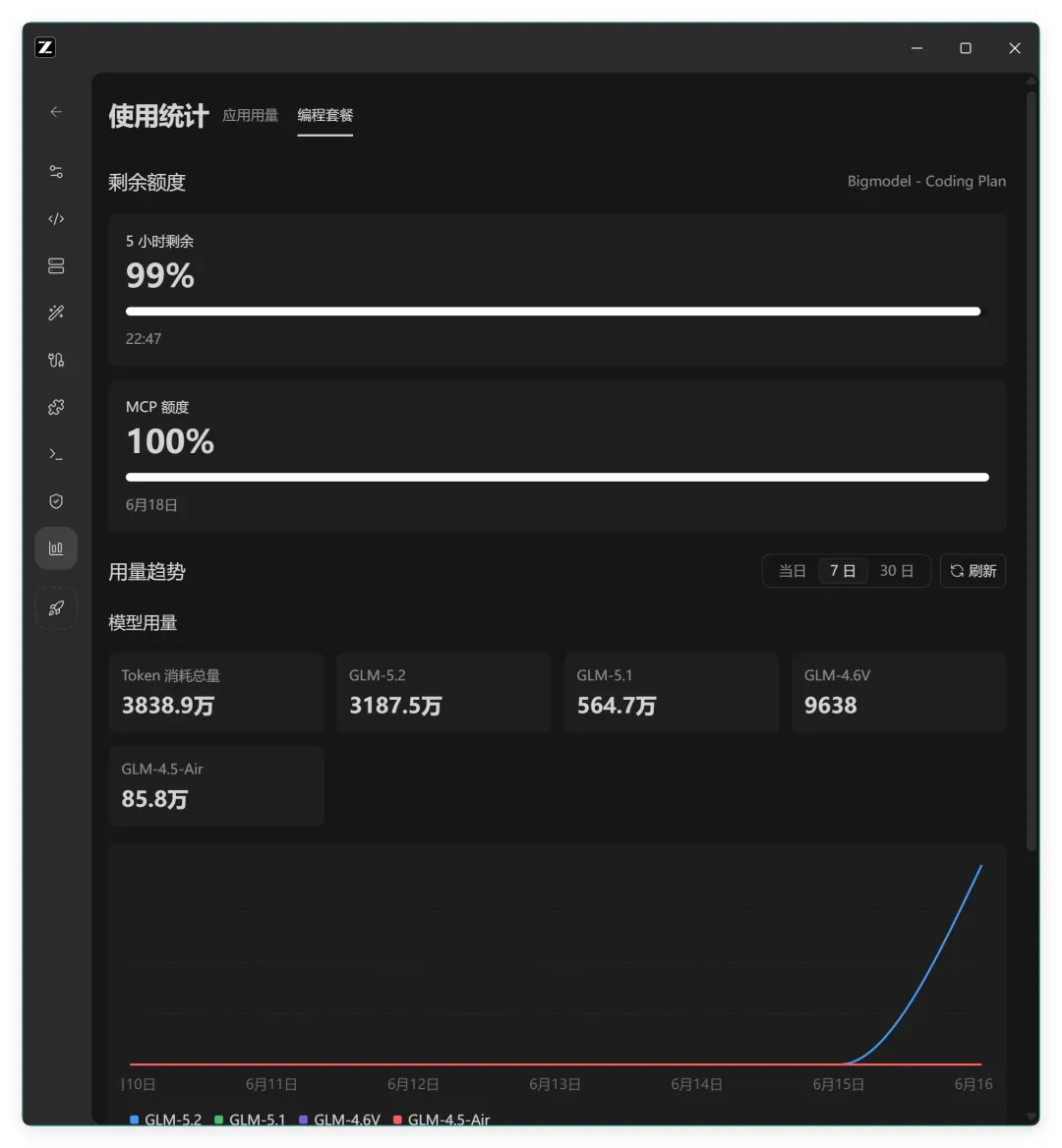Click the 剩余额度 section heading

coord(147,182)
